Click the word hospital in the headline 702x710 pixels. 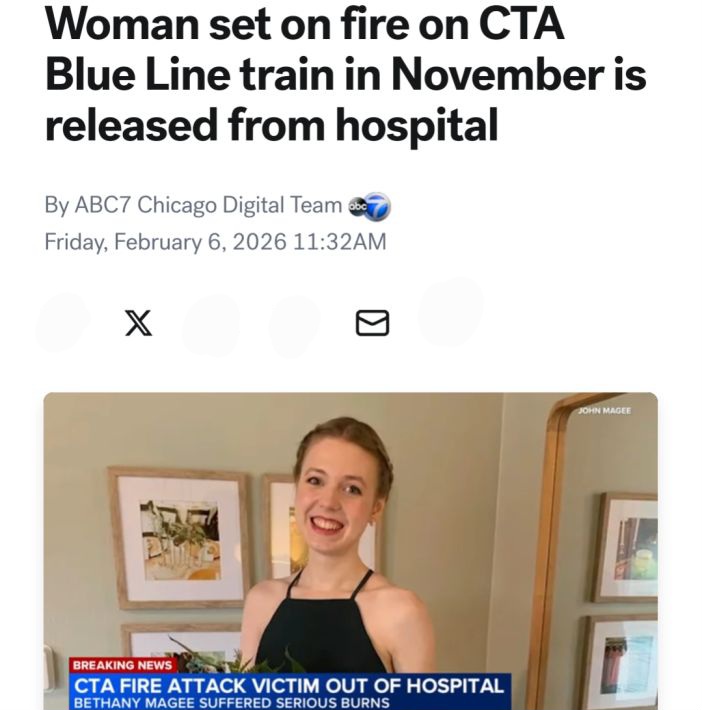417,125
